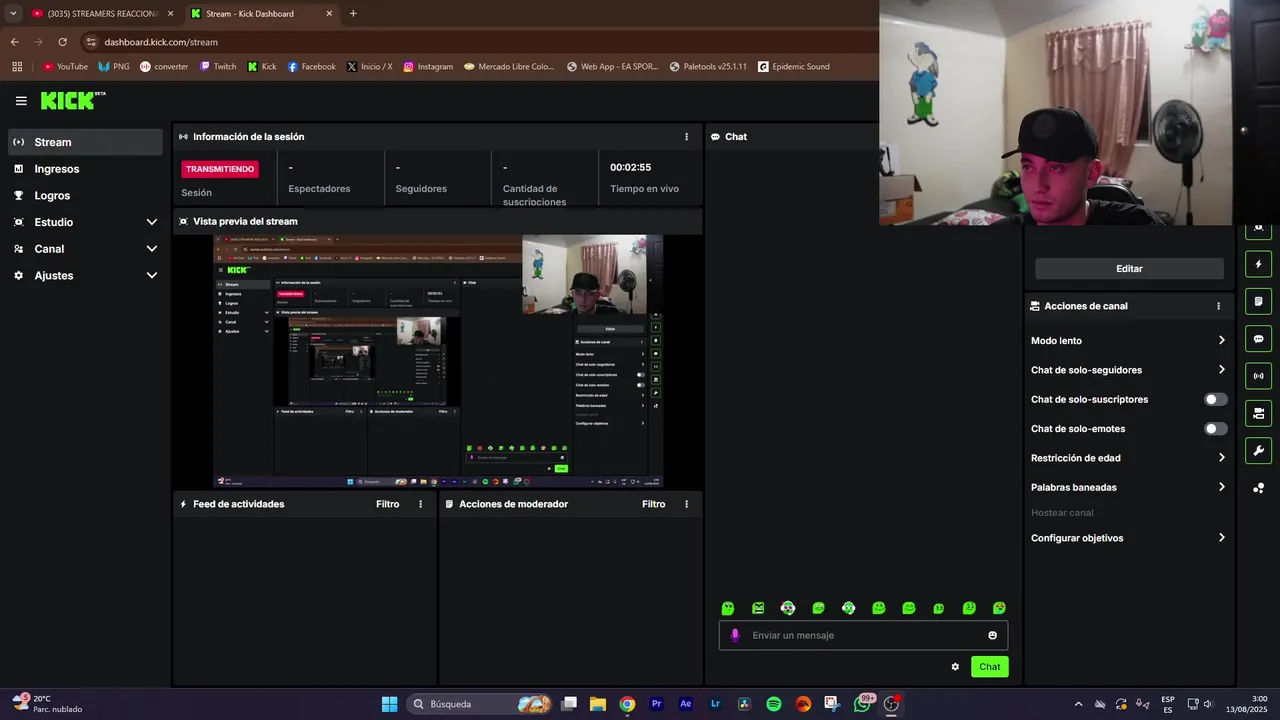The image size is (1280, 720).
Task: Insert the last emote with heart eyes
Action: 999,608
